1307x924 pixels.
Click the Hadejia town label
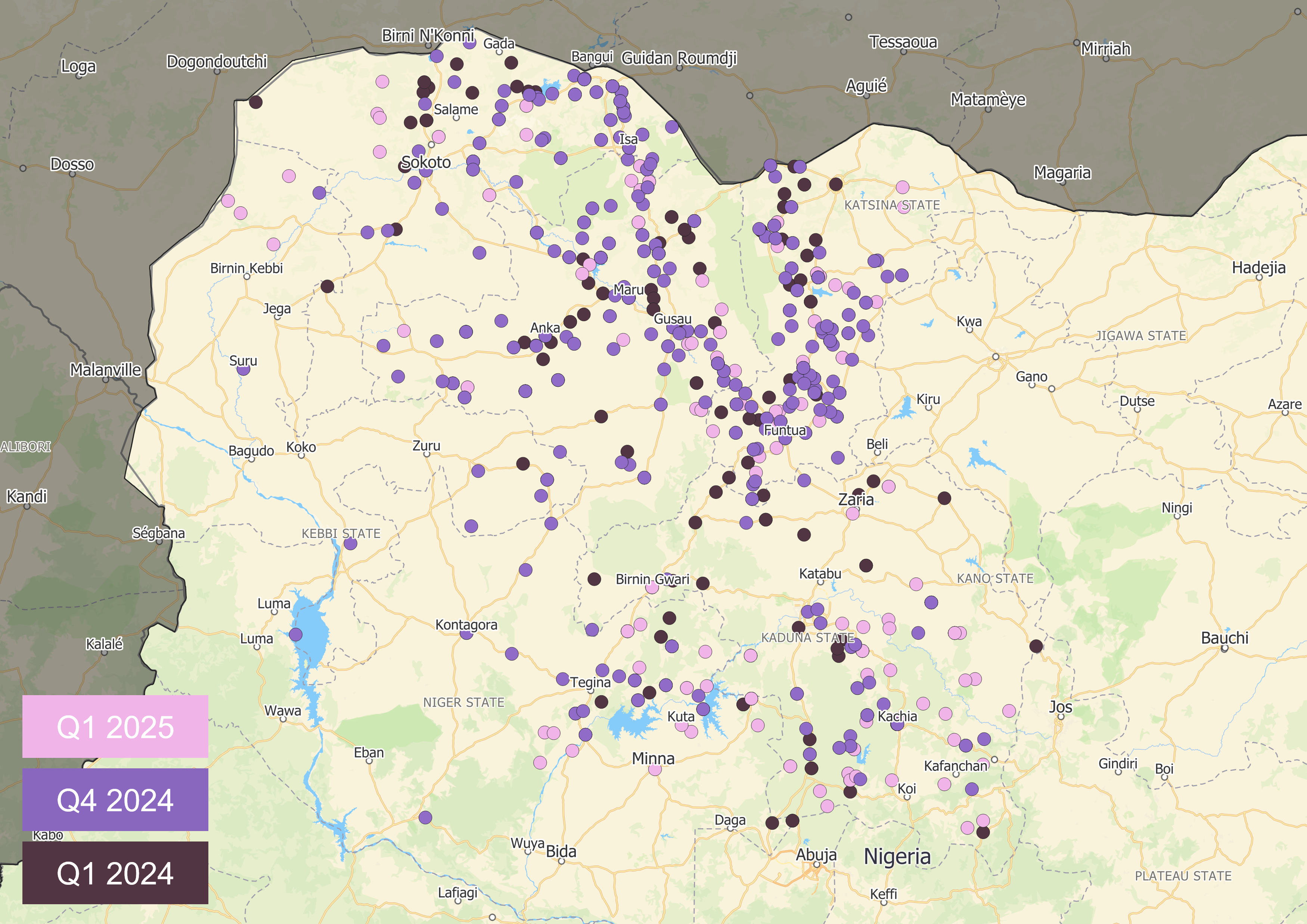(1258, 267)
